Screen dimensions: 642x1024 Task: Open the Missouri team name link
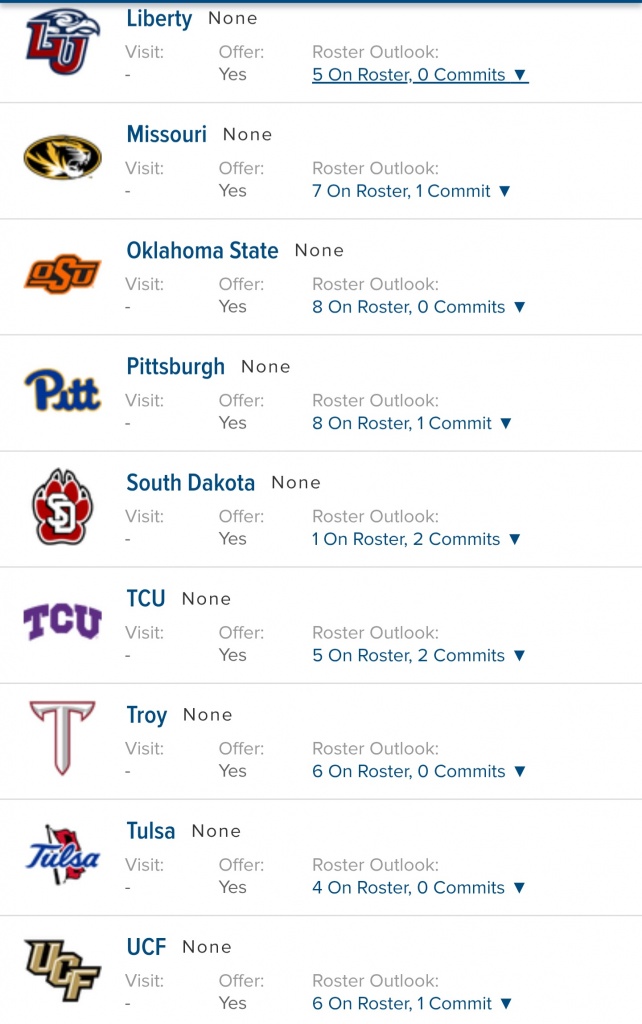[x=167, y=135]
